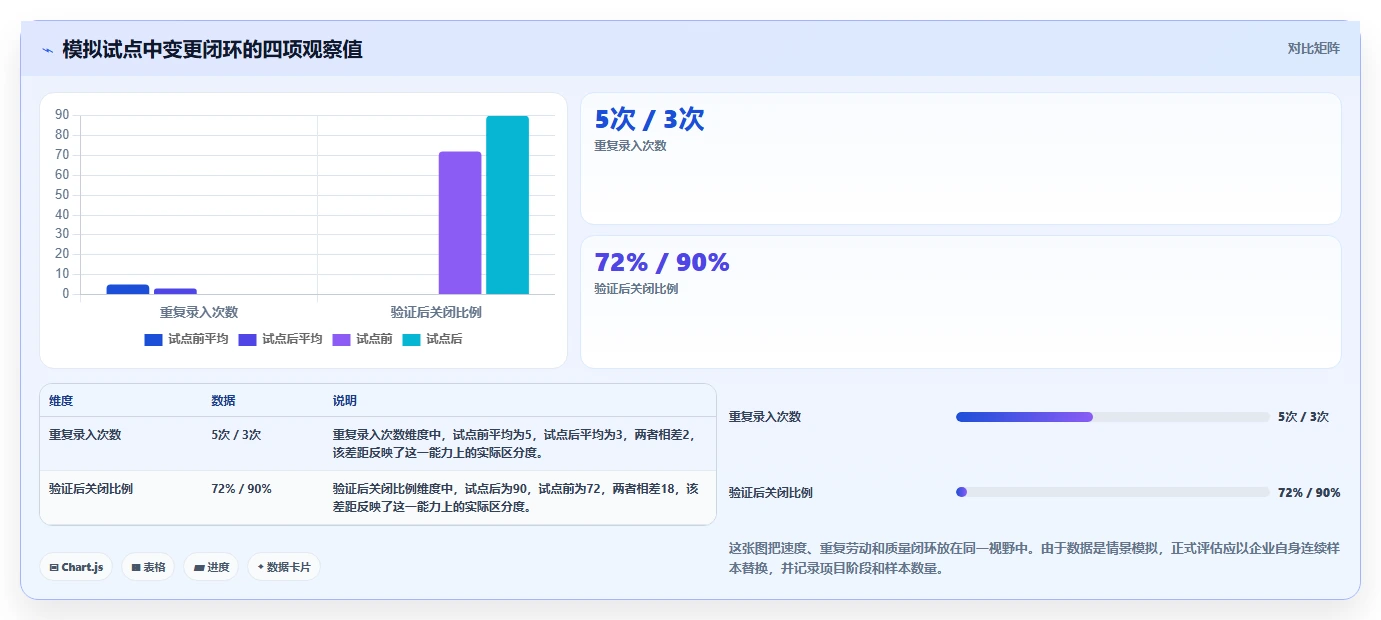Toggle the 试点后平均 legend item
1381x620 pixels.
pos(280,339)
